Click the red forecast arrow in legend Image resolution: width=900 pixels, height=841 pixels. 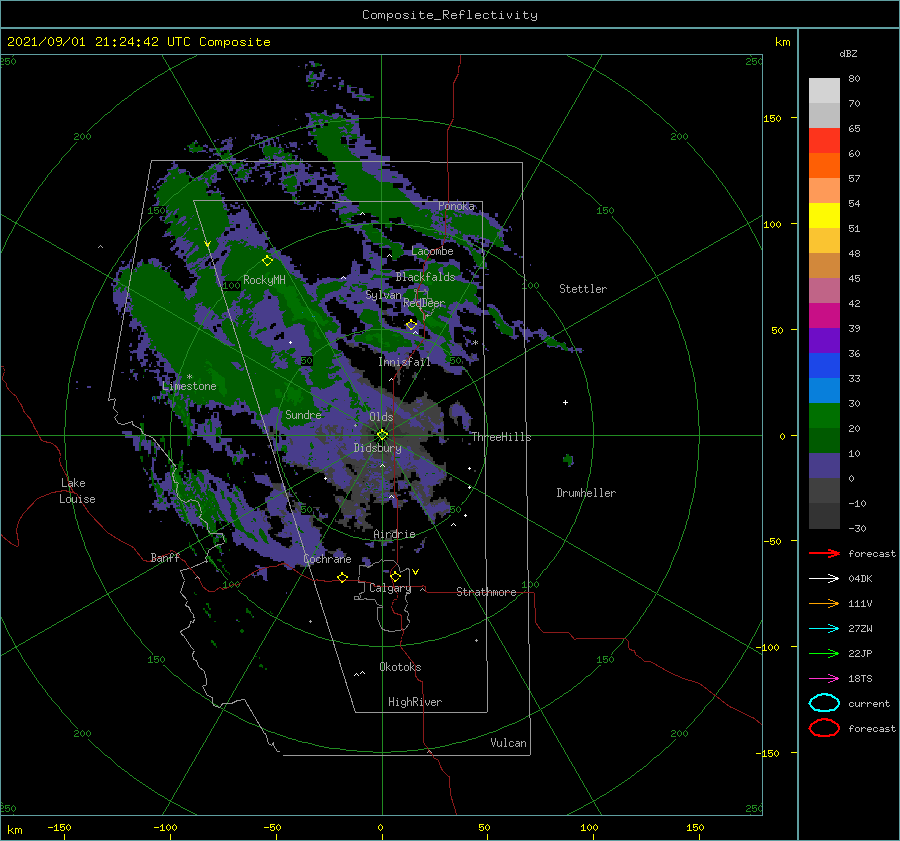pyautogui.click(x=824, y=553)
